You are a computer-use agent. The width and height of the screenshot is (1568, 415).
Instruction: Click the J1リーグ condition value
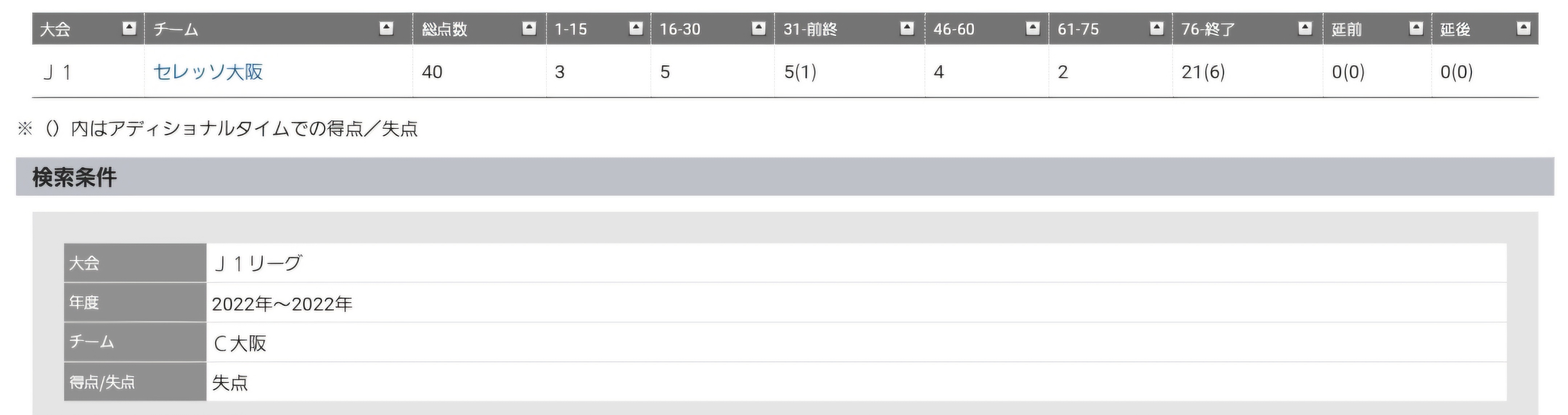[x=257, y=263]
